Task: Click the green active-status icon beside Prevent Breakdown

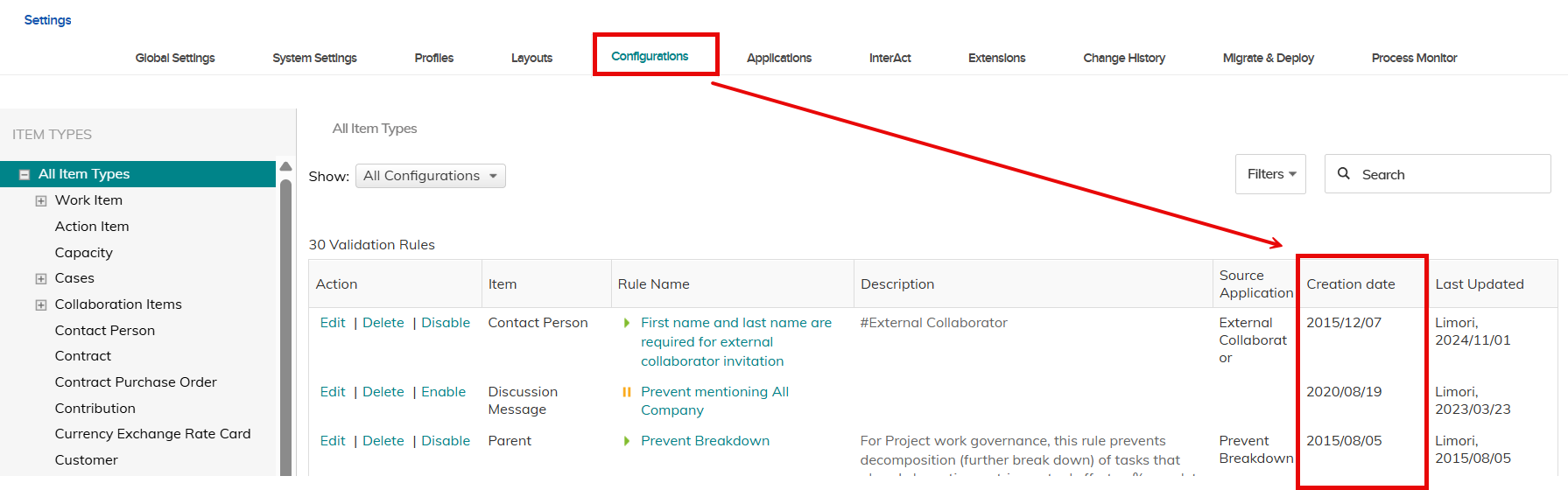Action: 626,441
